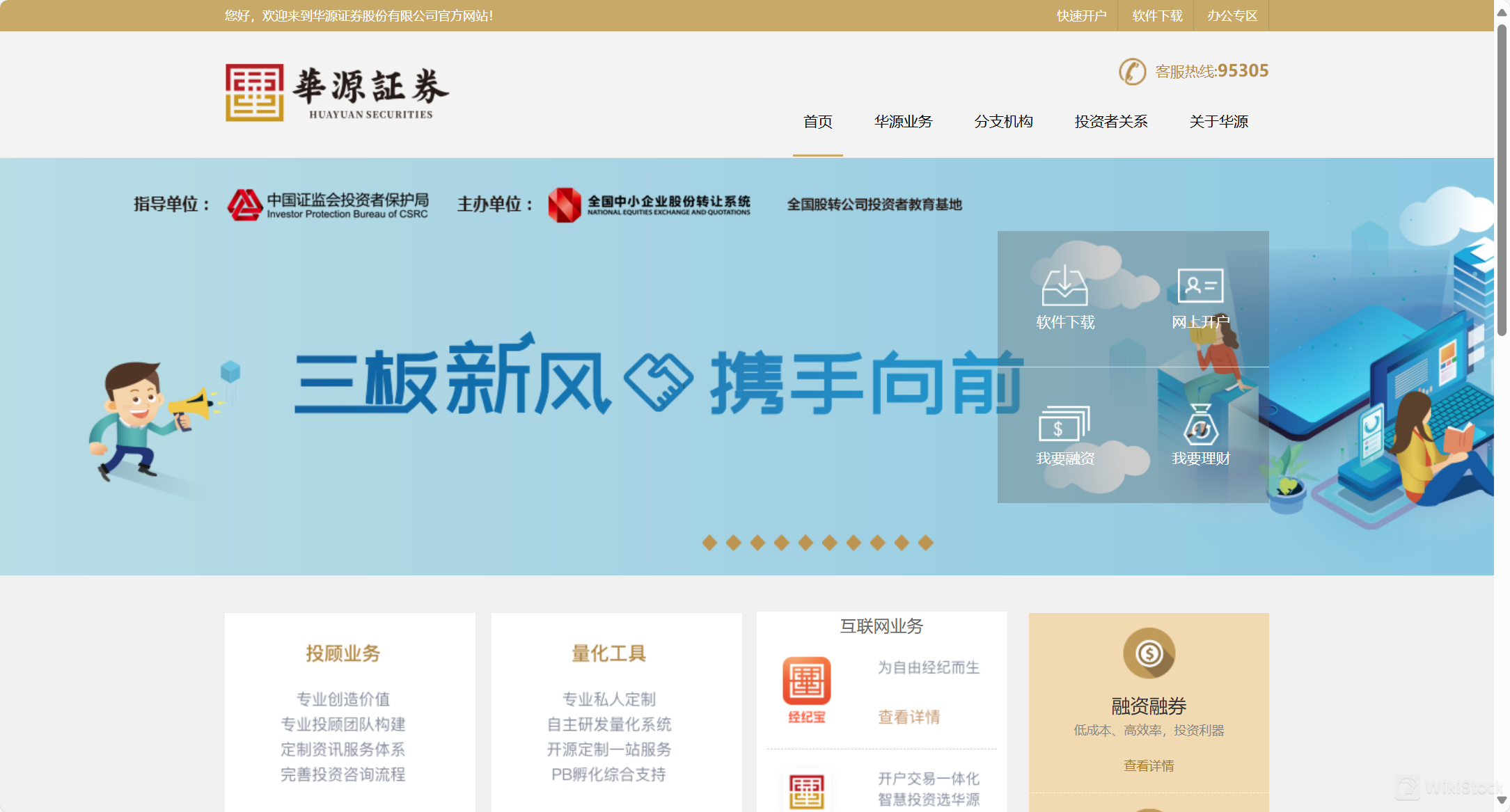This screenshot has height=812, width=1510.
Task: Click the 融资融券 title text
Action: tap(1149, 706)
